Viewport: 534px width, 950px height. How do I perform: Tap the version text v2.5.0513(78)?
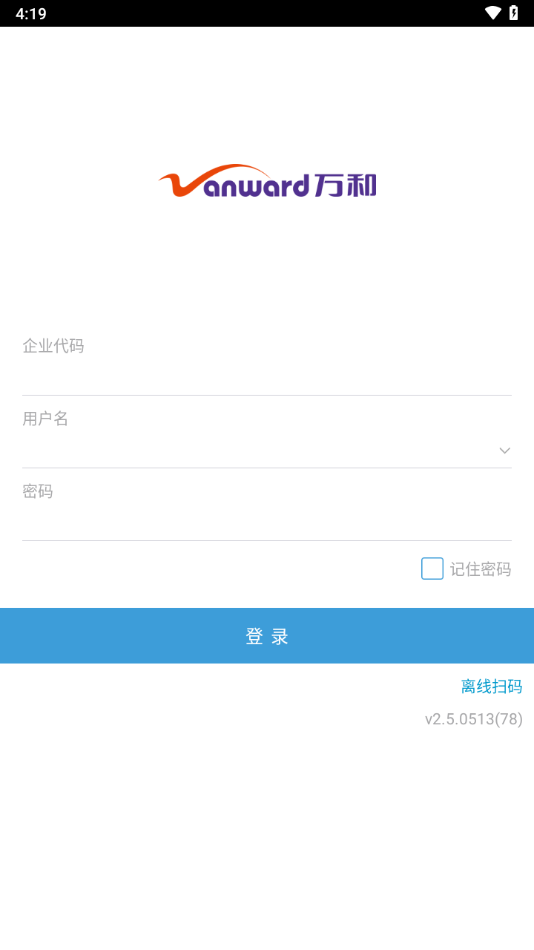[x=473, y=719]
